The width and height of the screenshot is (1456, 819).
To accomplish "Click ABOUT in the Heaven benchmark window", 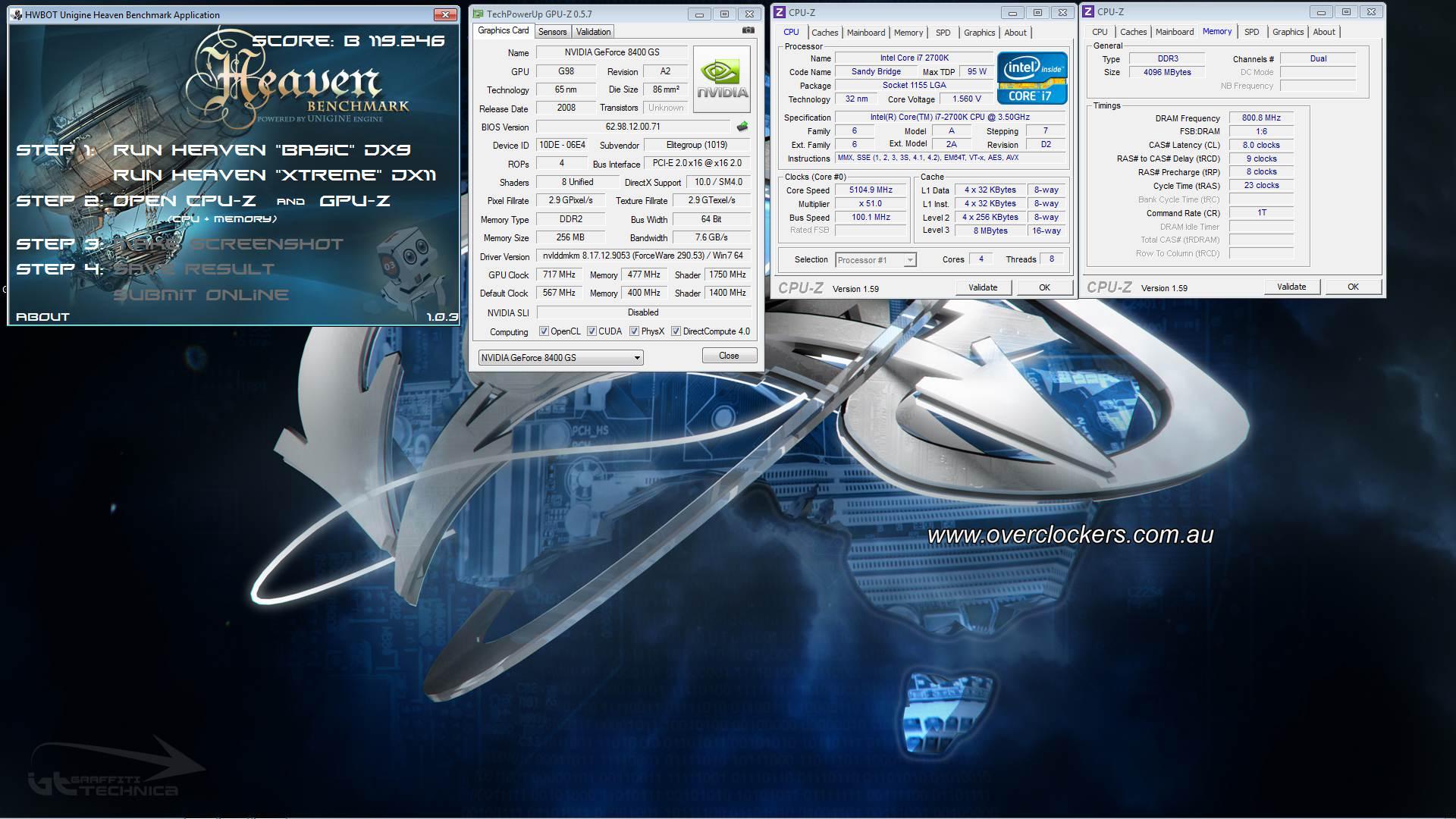I will (42, 317).
